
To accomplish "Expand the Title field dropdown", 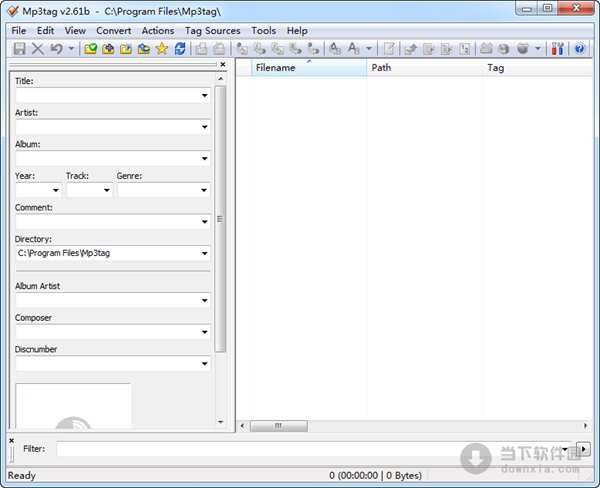I will [x=205, y=95].
